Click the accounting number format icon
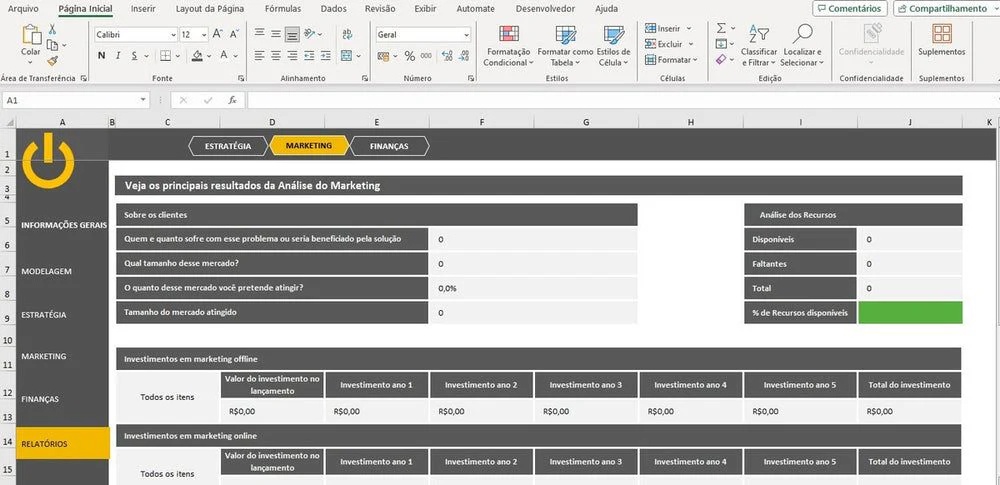1000x485 pixels. pos(383,56)
